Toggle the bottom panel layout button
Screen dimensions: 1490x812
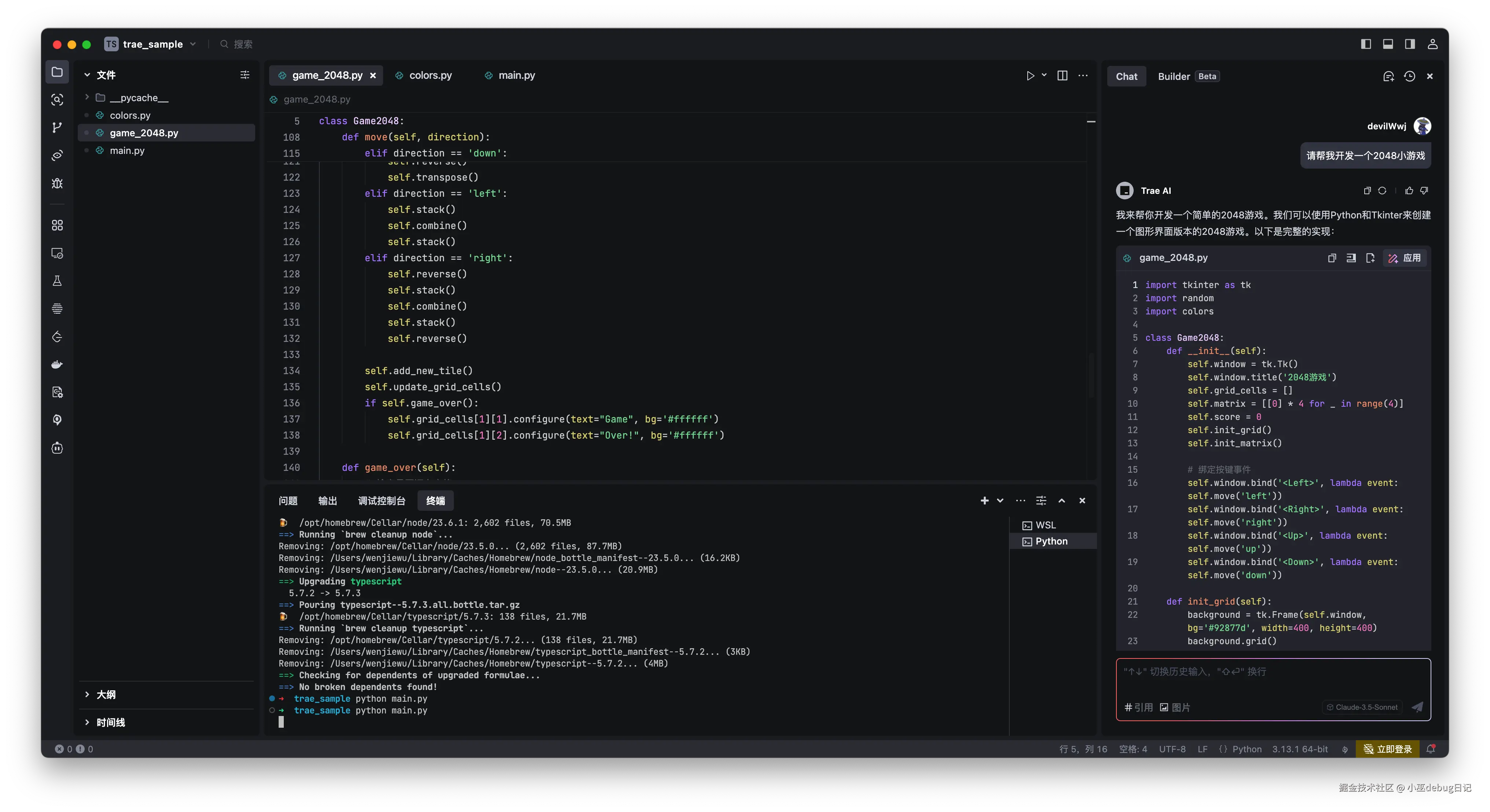1388,44
